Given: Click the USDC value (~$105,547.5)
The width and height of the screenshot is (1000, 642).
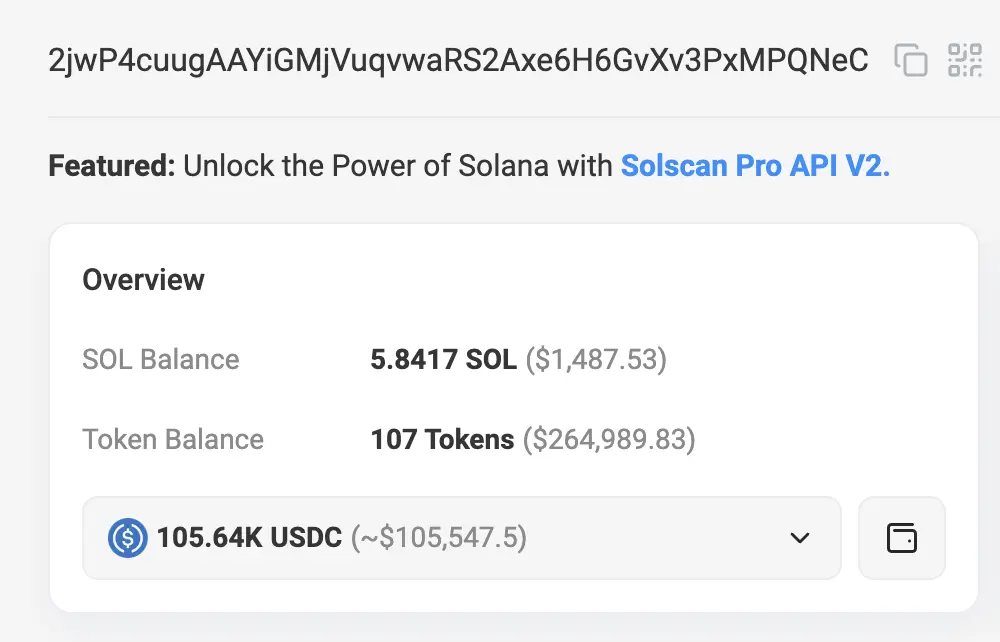Looking at the screenshot, I should [x=437, y=538].
